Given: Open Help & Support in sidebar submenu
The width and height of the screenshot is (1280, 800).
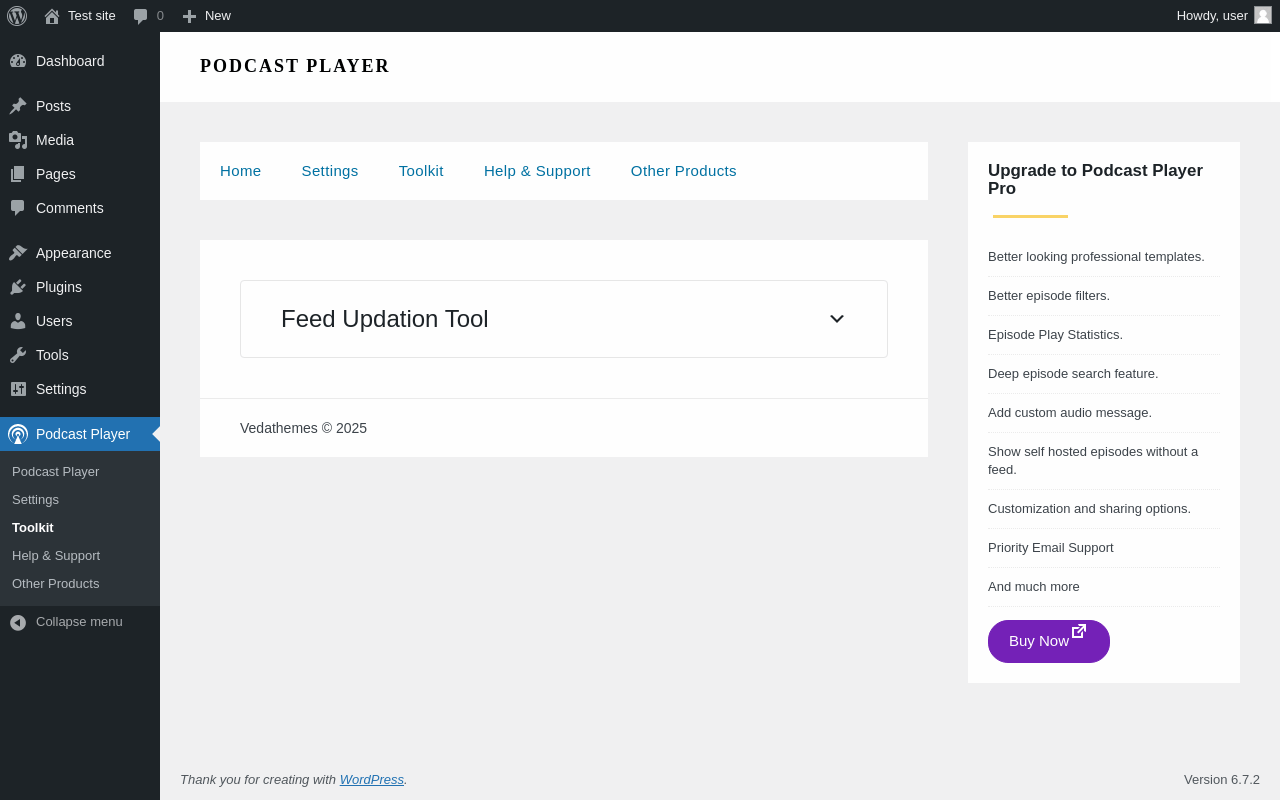Looking at the screenshot, I should [56, 556].
